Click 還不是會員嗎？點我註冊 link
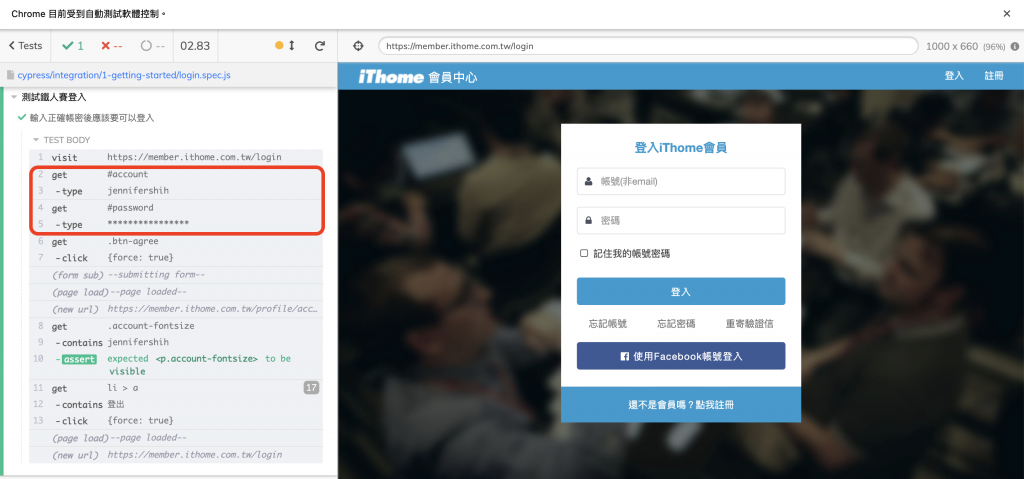This screenshot has height=479, width=1024. click(680, 405)
